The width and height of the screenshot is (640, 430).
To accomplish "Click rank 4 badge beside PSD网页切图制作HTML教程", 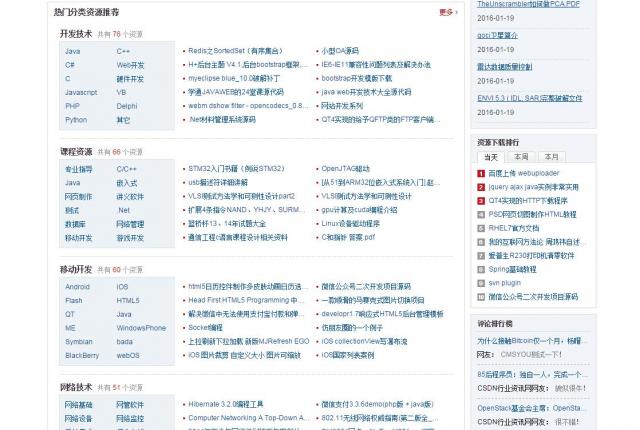I will (481, 215).
